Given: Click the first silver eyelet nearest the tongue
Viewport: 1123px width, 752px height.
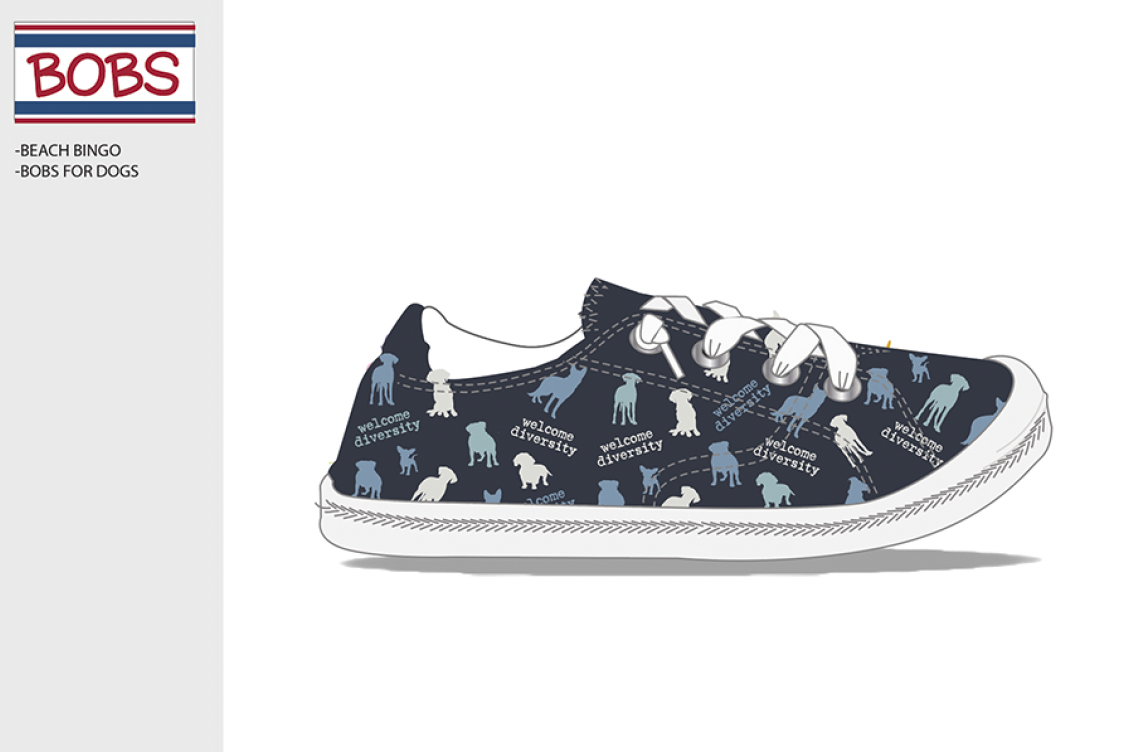Looking at the screenshot, I should tap(642, 335).
